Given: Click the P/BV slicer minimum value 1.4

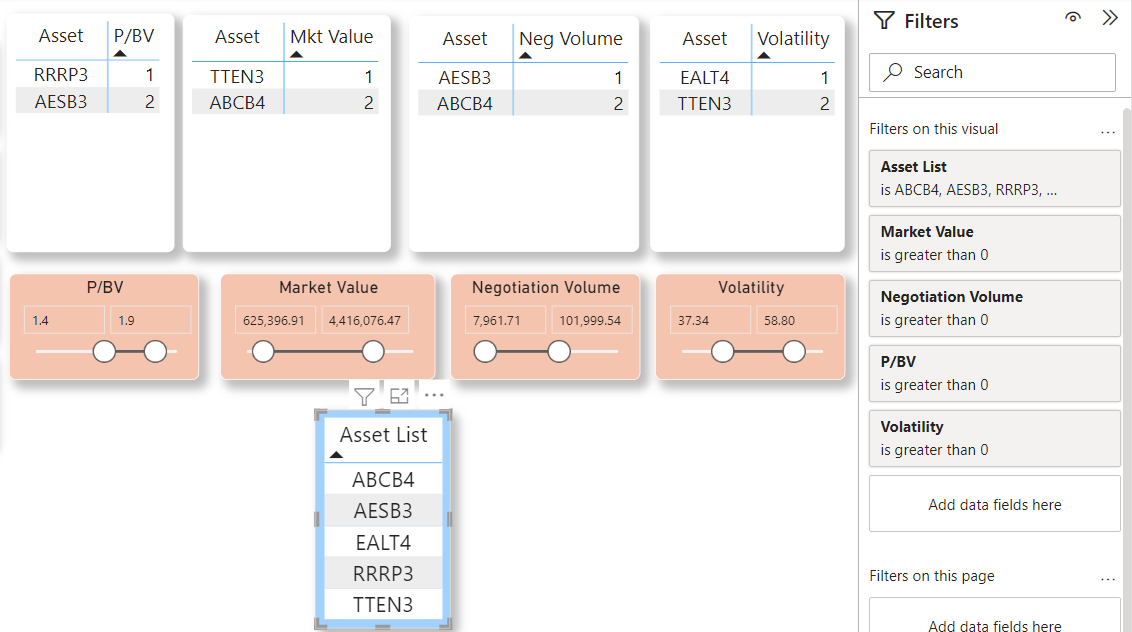Looking at the screenshot, I should point(64,320).
